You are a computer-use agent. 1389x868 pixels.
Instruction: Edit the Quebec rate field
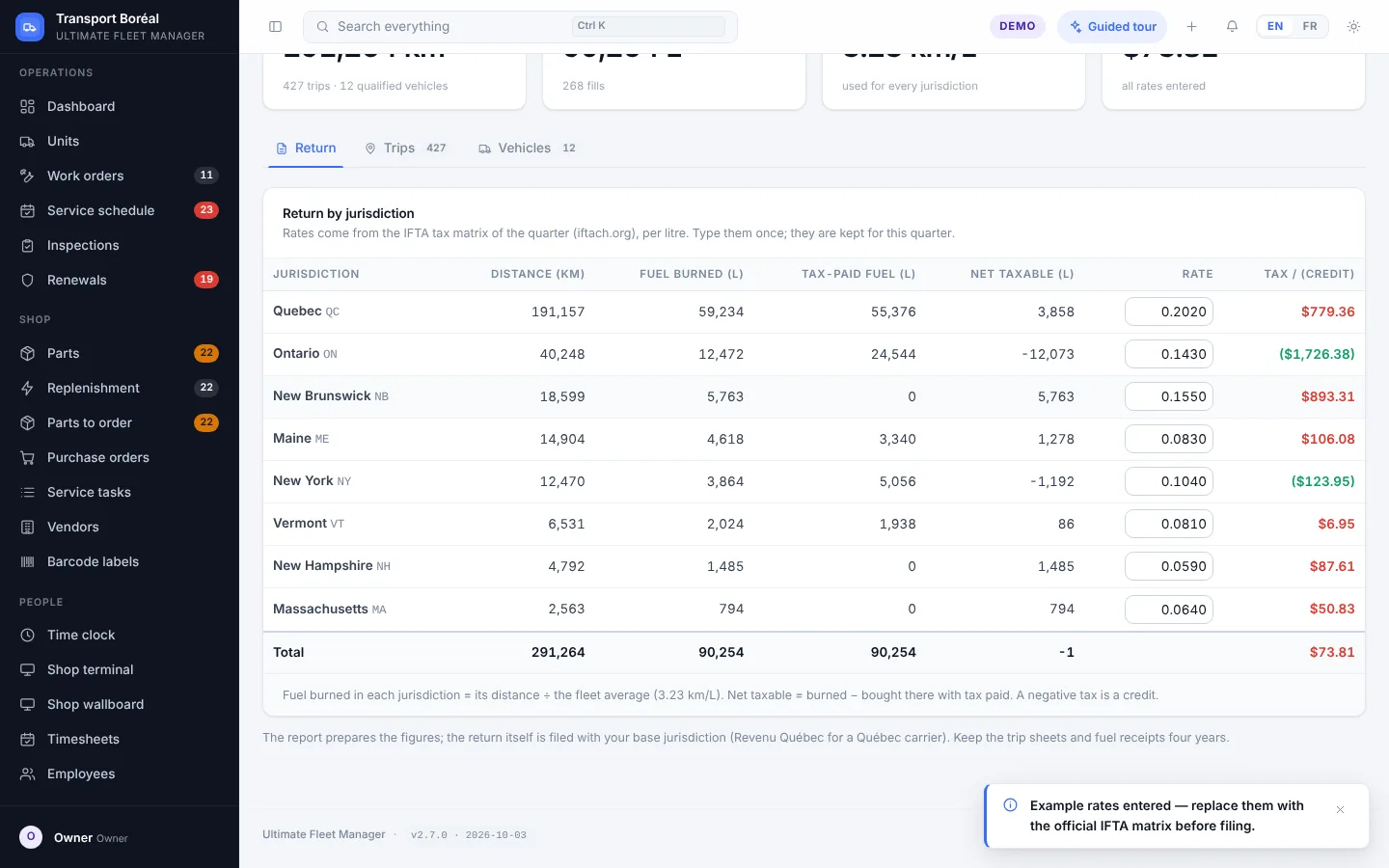[x=1169, y=312]
